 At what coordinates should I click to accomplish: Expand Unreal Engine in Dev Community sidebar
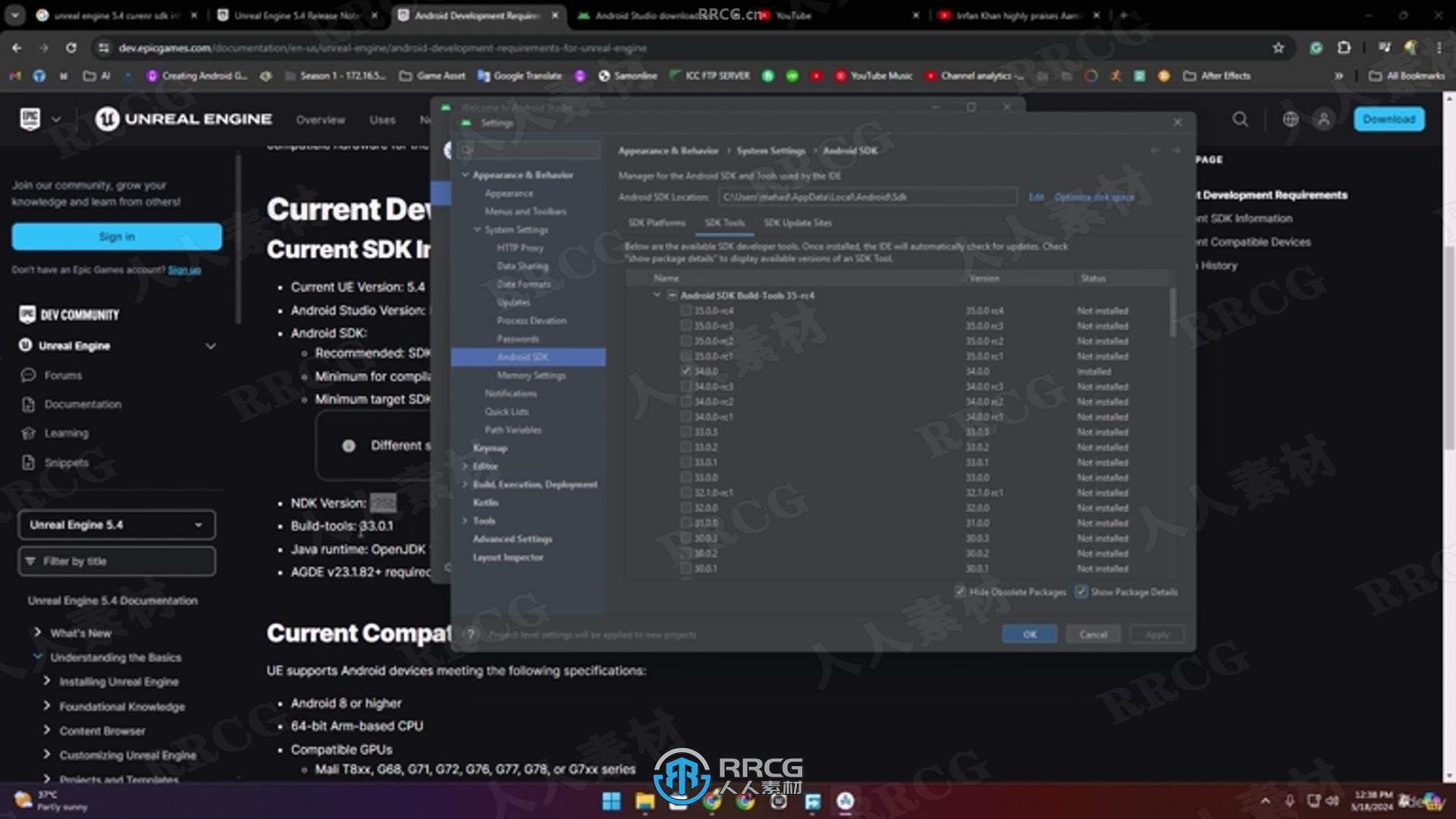(x=210, y=346)
